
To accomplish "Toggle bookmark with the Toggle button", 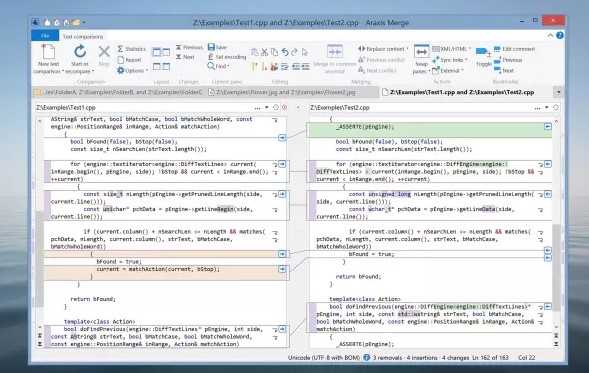I will coord(483,57).
